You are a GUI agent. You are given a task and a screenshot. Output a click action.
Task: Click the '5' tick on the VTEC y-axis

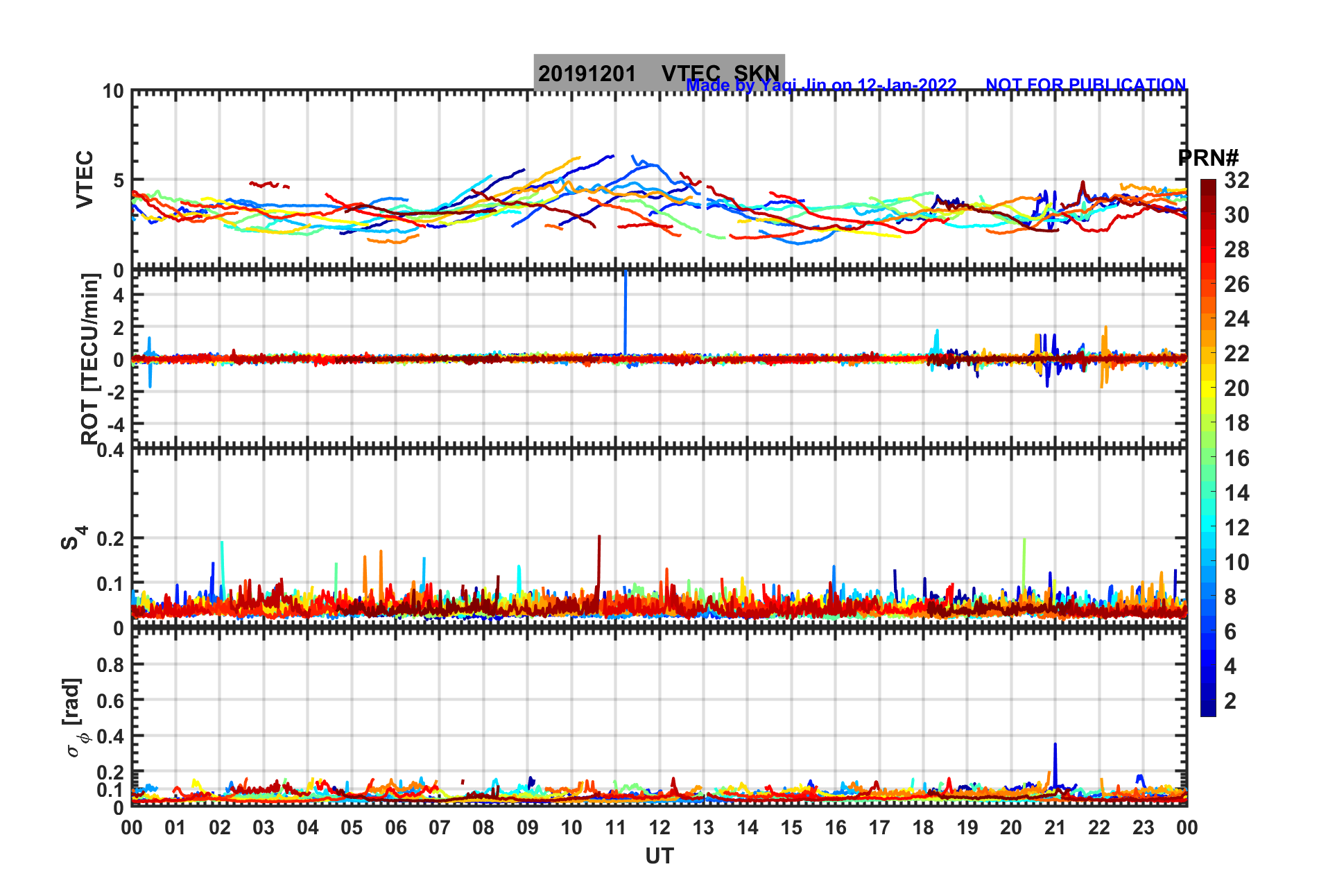[x=119, y=181]
